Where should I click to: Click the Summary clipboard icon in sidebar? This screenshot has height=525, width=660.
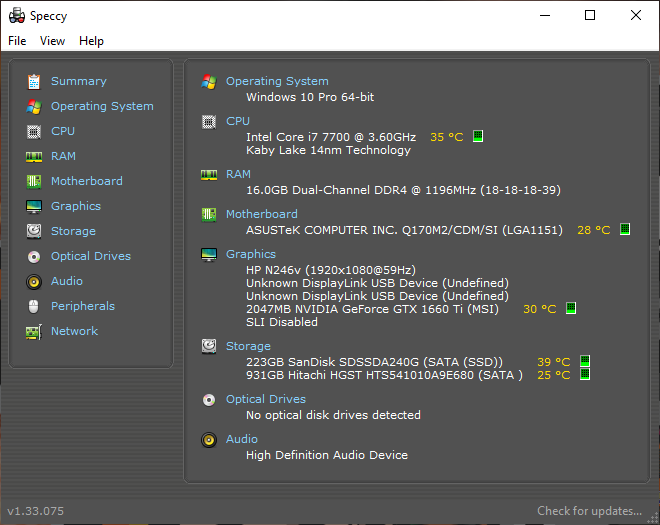(34, 82)
